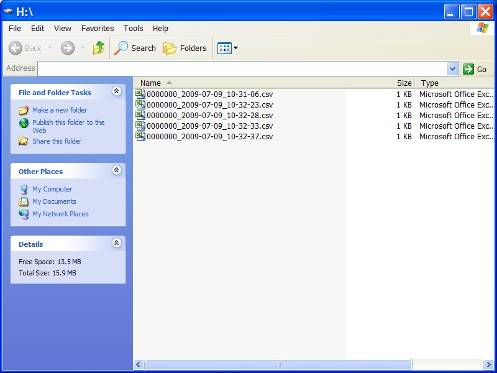Viewport: 497px width, 373px height.
Task: Go up one folder level icon
Action: (98, 48)
